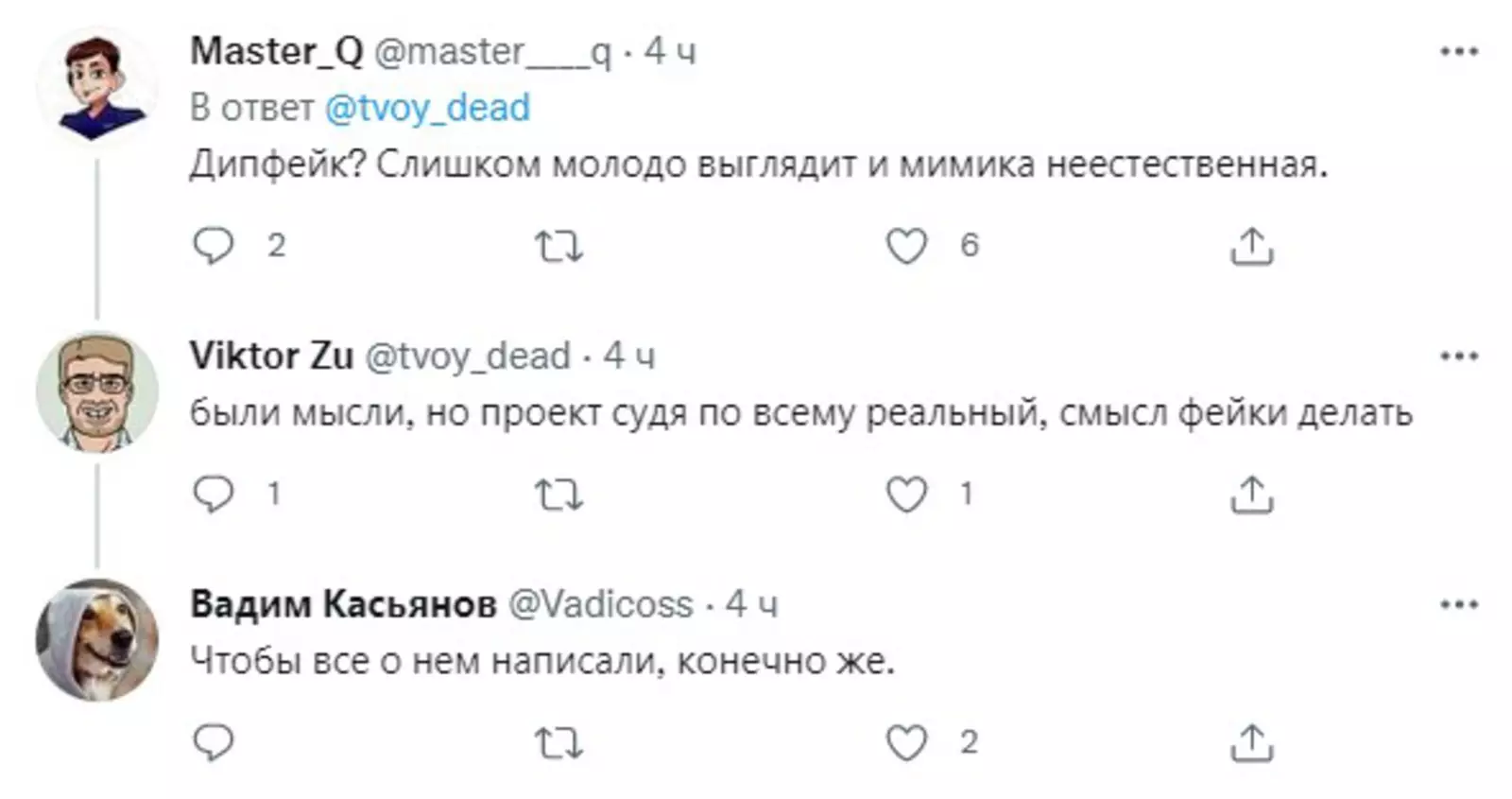Reply to Master_Q's tweet
This screenshot has width=1512, height=799.
tap(214, 246)
